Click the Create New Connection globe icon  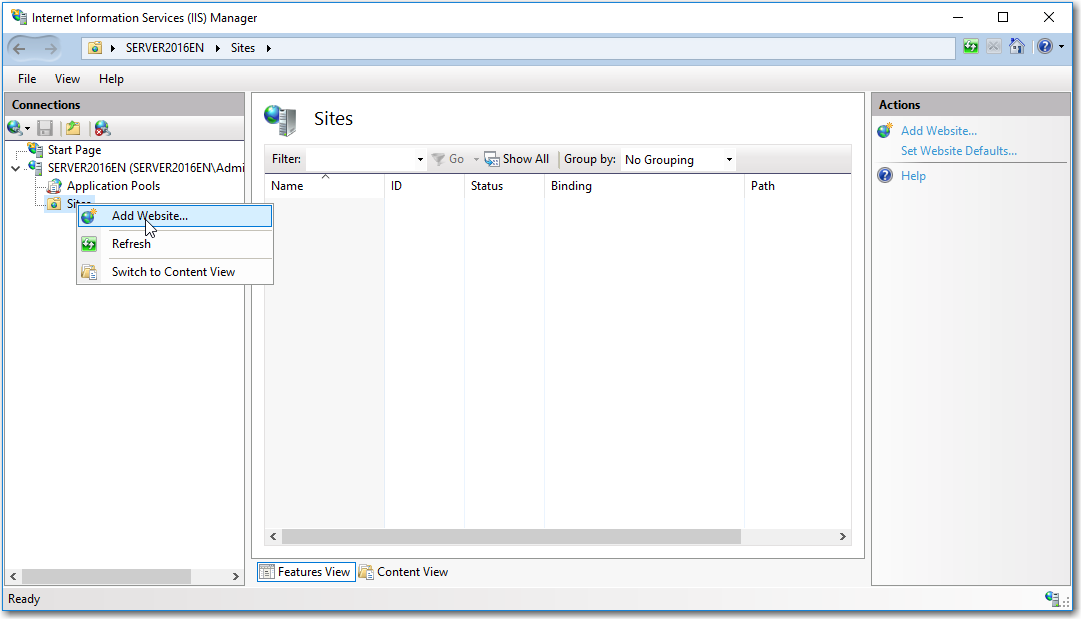(14, 128)
